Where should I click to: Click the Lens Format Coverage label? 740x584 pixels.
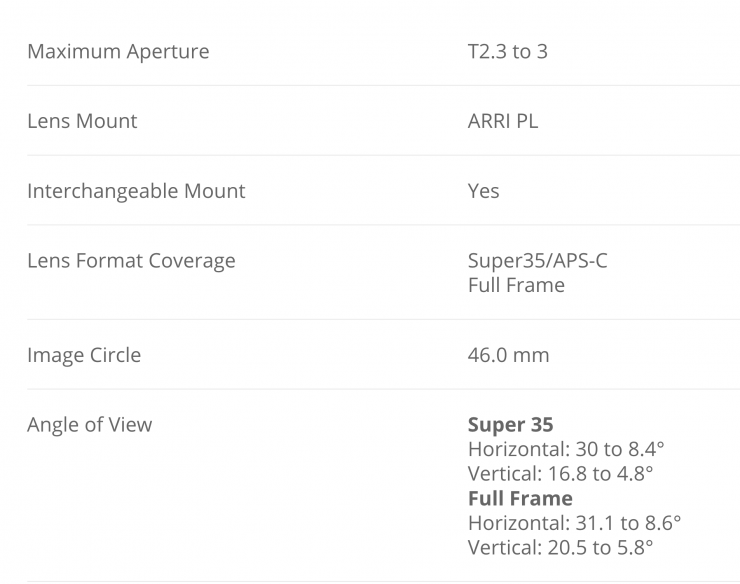[x=131, y=261]
